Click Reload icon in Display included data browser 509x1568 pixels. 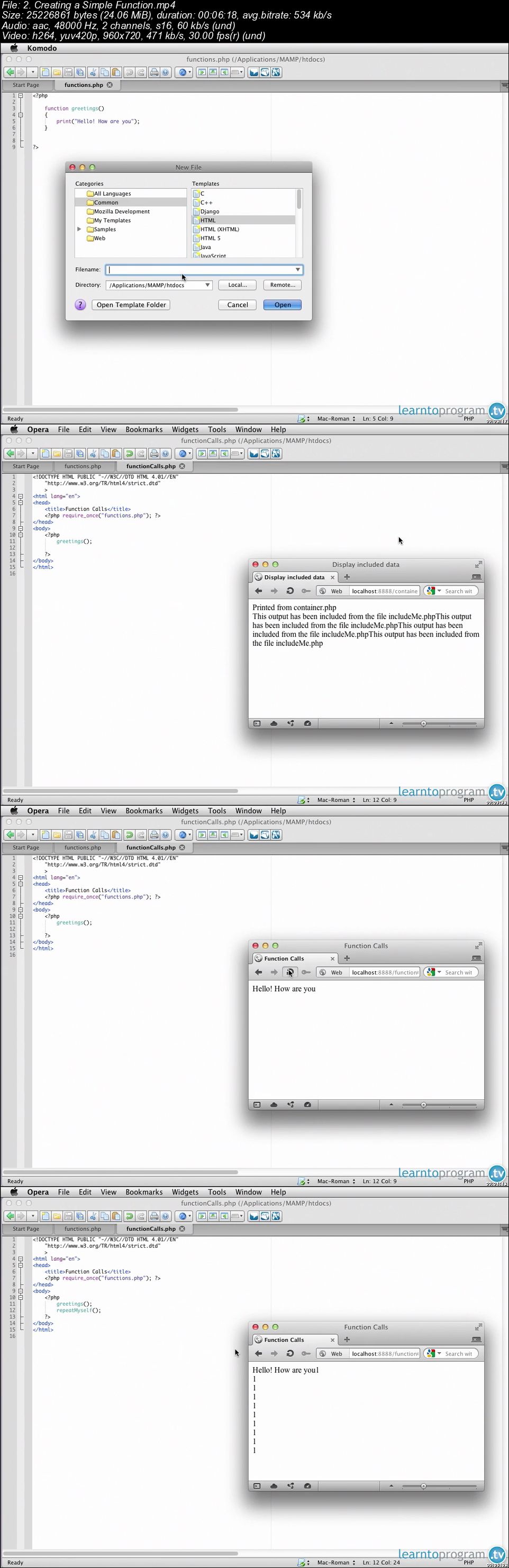[290, 591]
